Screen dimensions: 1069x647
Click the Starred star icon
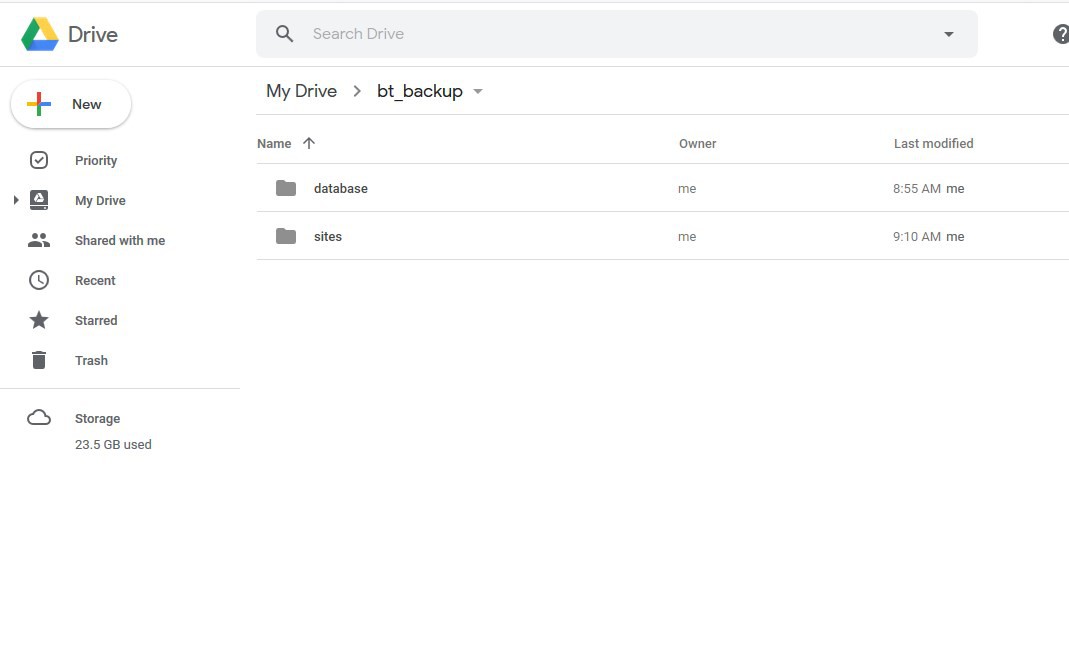pos(39,320)
